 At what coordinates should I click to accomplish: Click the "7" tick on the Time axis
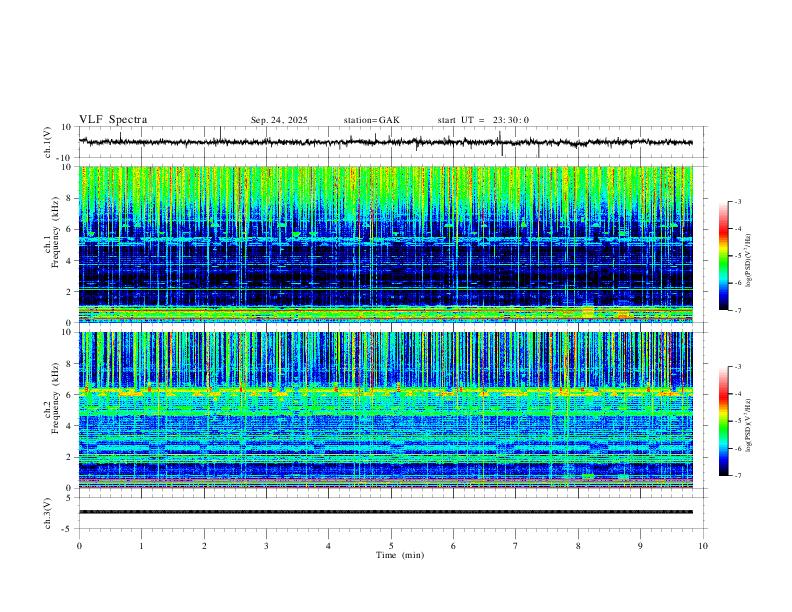click(516, 546)
